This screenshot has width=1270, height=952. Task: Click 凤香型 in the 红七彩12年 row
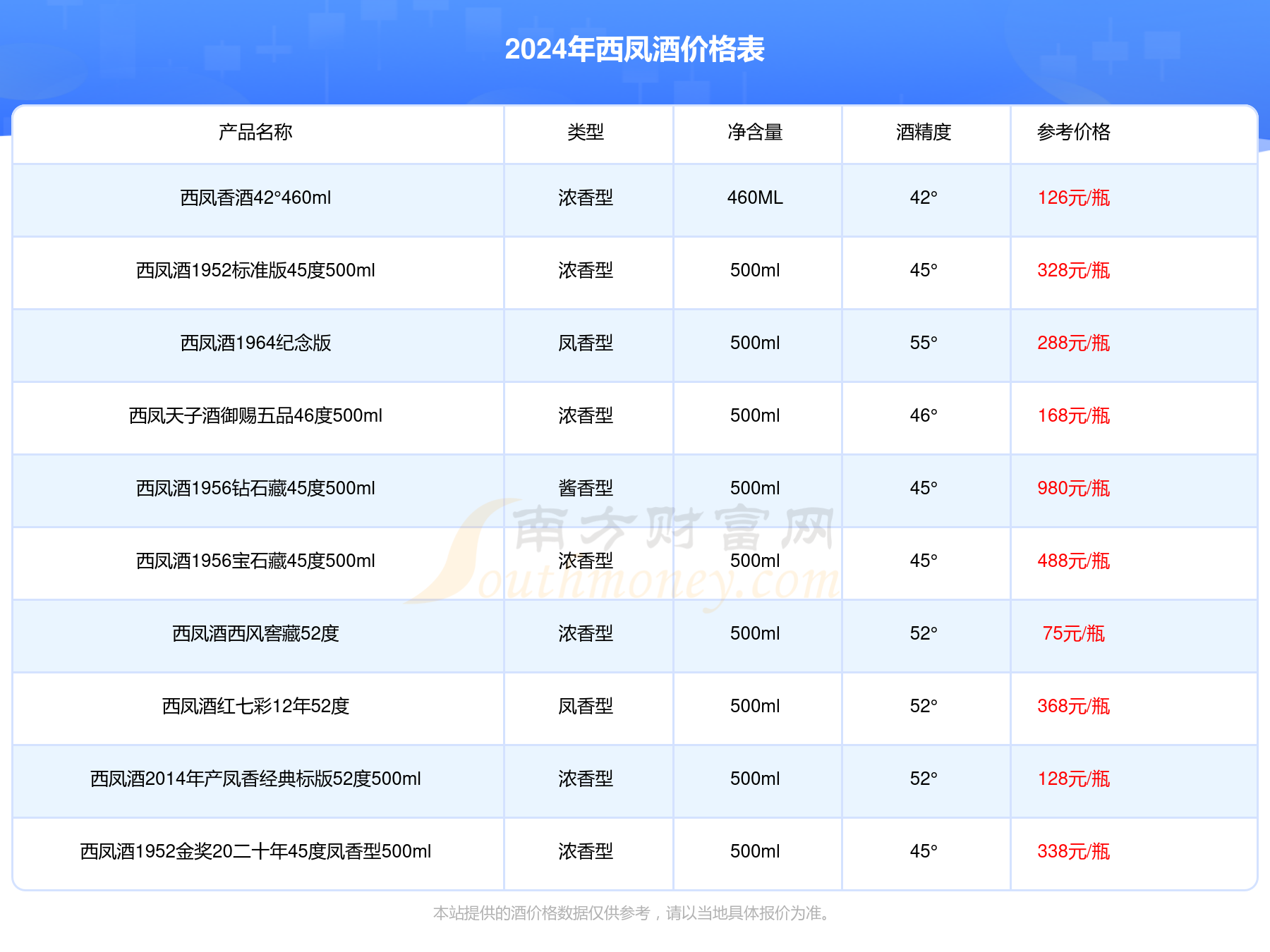586,706
